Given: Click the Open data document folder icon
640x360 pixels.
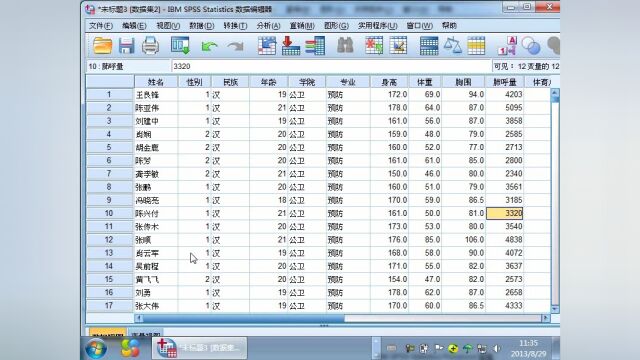Looking at the screenshot, I should coord(102,45).
